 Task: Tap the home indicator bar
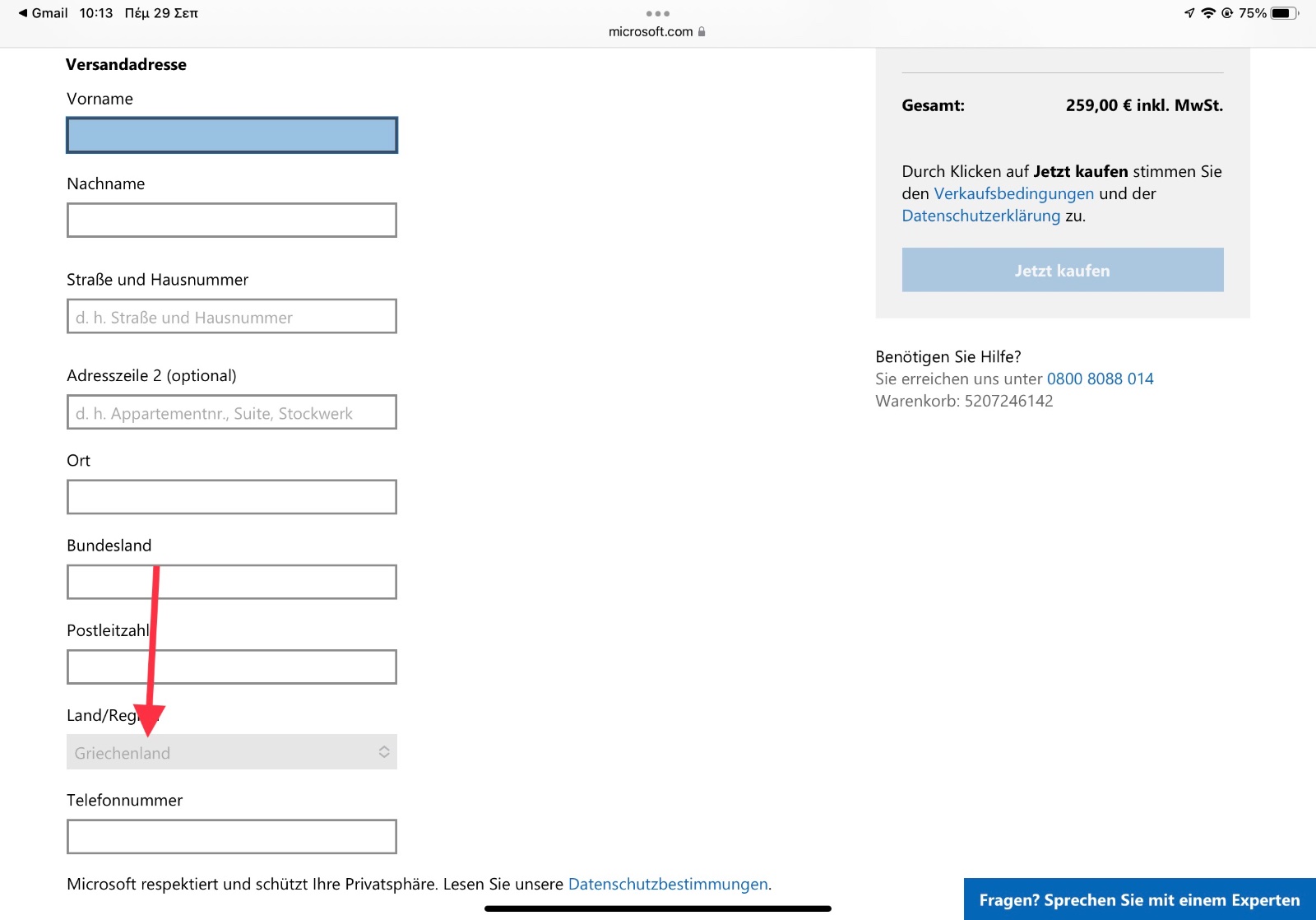coord(658,908)
